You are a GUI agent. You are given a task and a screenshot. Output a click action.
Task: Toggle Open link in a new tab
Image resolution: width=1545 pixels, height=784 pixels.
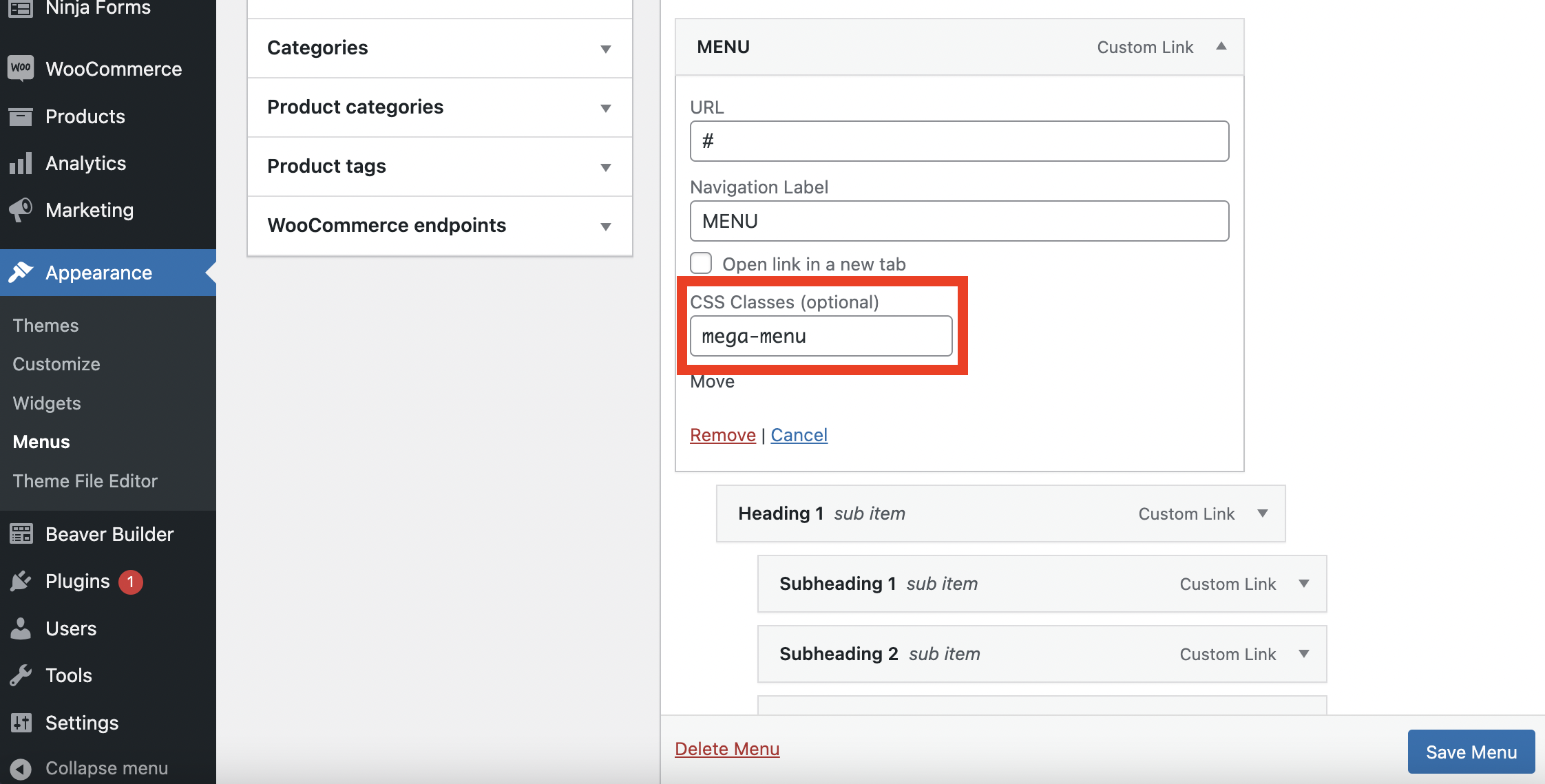coord(700,262)
